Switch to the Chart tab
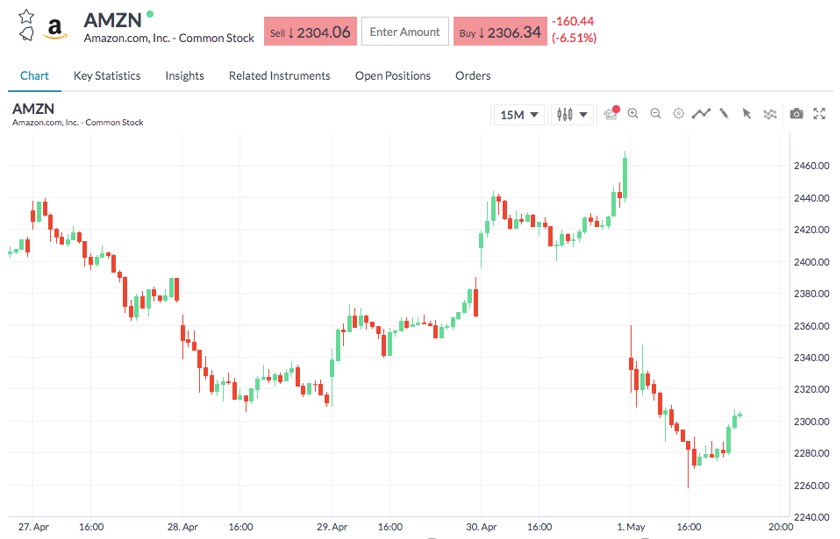Screen dimensions: 840x539 34,76
